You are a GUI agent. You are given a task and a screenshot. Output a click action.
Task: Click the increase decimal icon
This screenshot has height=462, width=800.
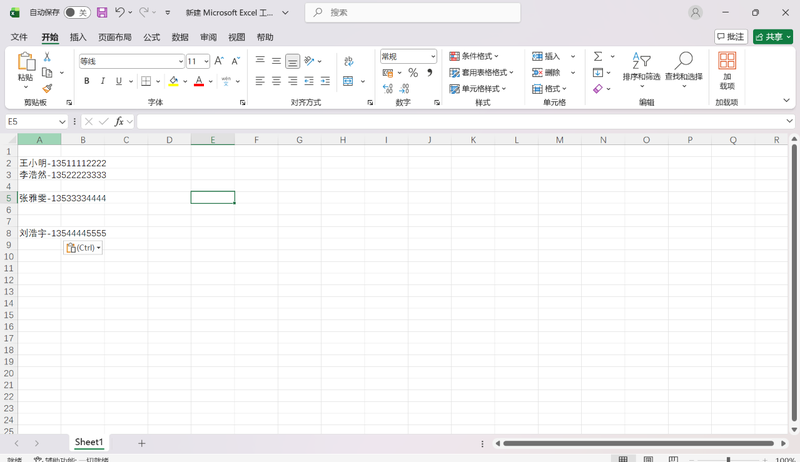pos(388,89)
